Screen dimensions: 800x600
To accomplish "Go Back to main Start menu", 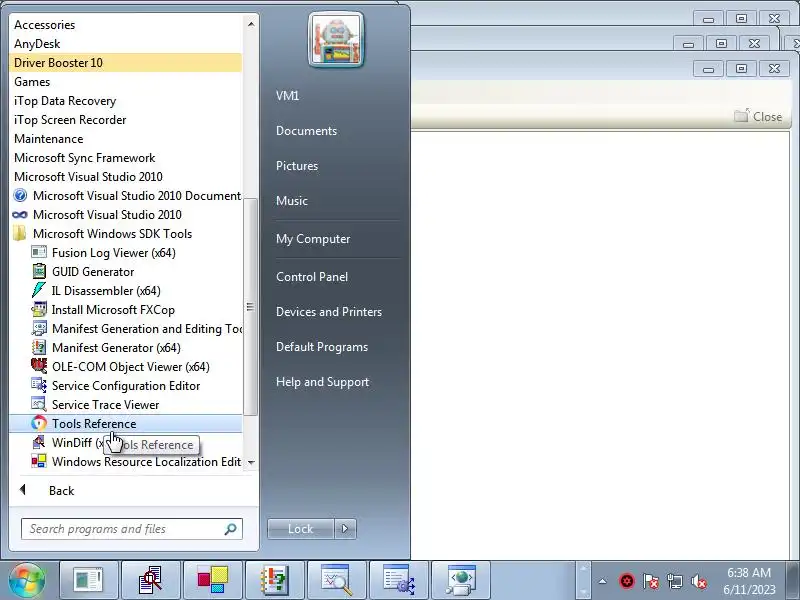I will [x=61, y=491].
